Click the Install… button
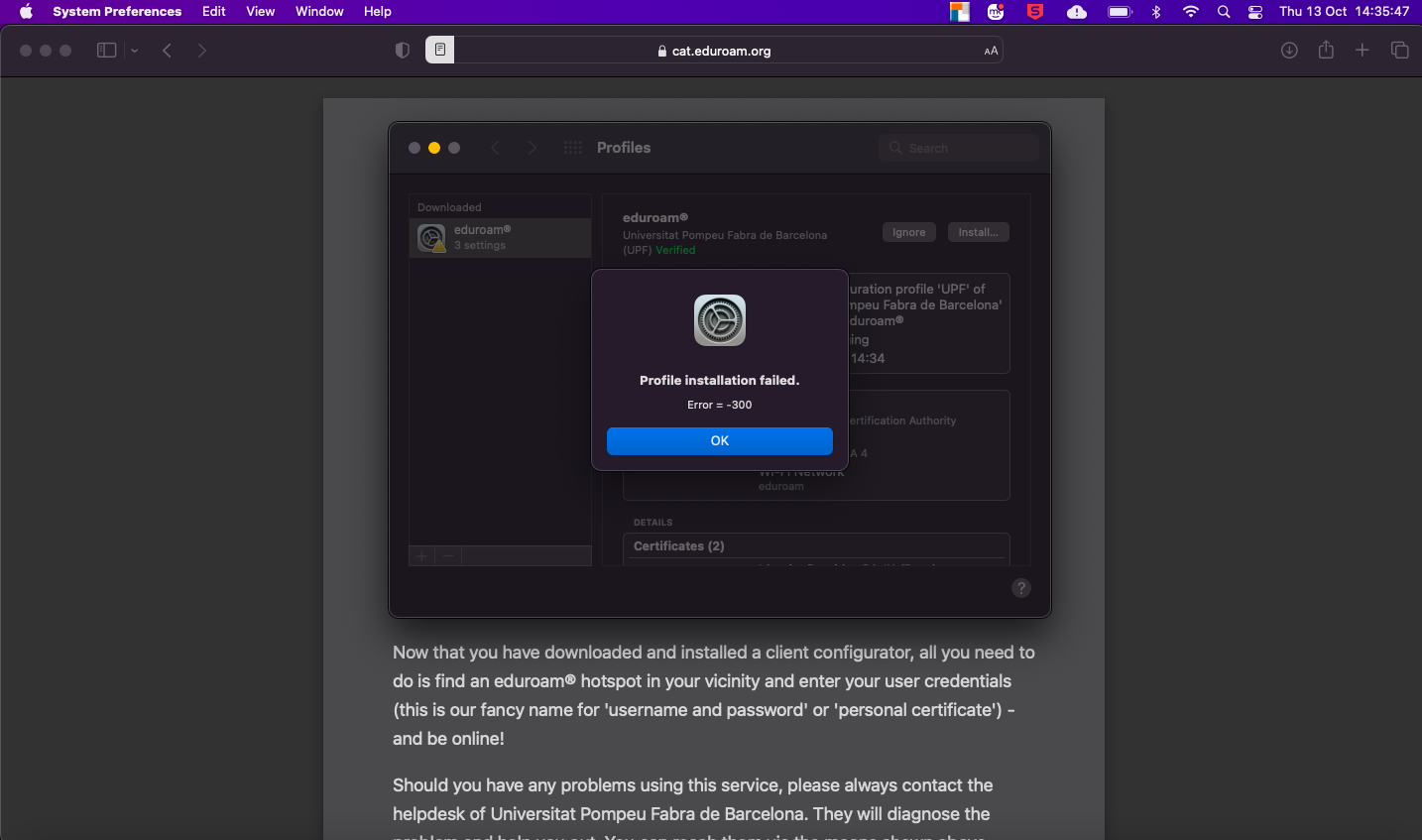Screen dimensions: 1422x840 coord(978,232)
